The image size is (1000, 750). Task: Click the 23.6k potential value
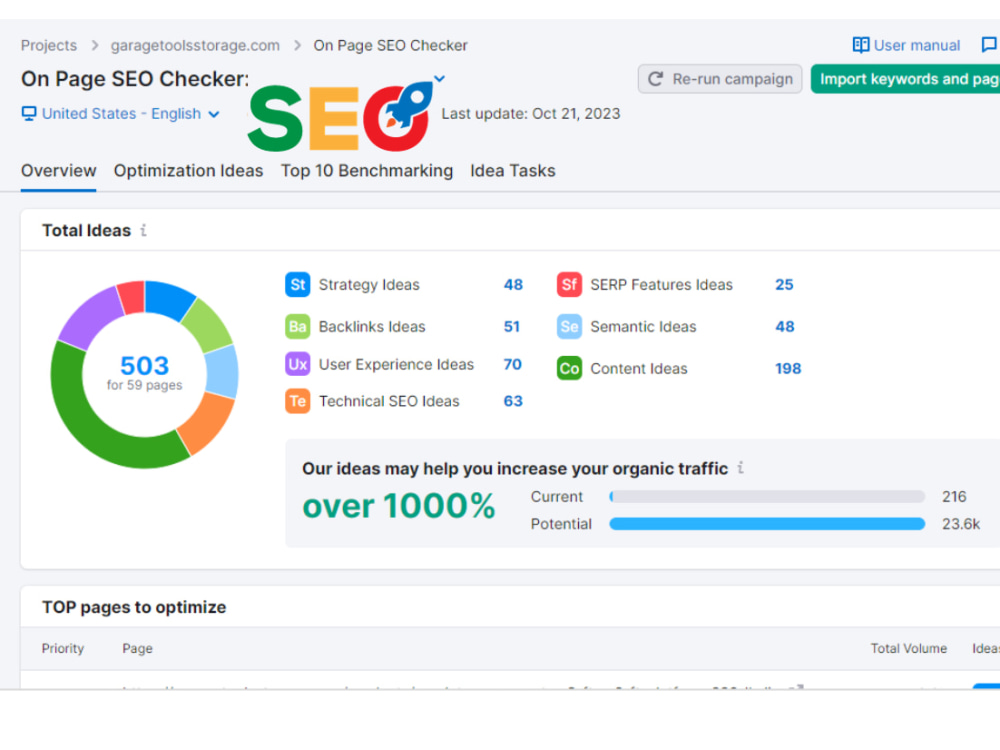[961, 524]
